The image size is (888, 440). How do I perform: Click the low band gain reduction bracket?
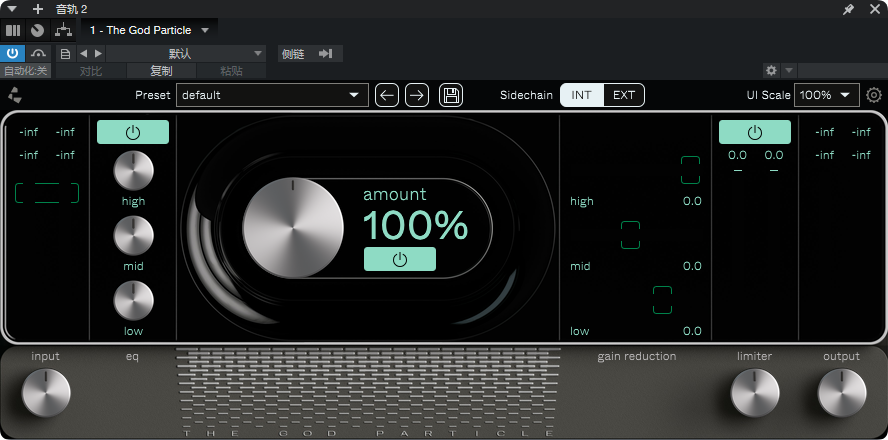coord(662,300)
